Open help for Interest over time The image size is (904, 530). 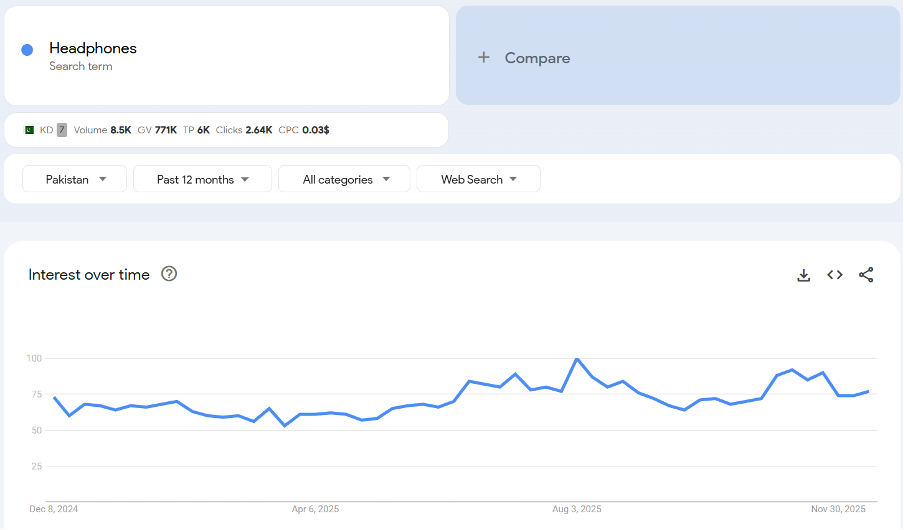pyautogui.click(x=169, y=274)
